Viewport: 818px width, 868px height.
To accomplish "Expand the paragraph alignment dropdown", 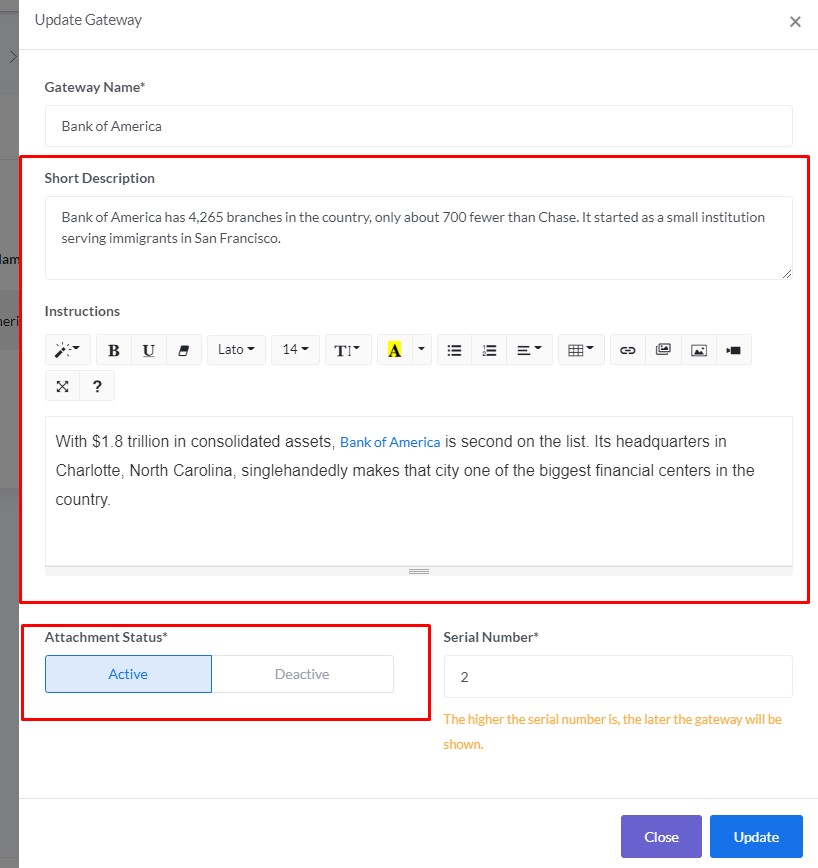I will (529, 350).
